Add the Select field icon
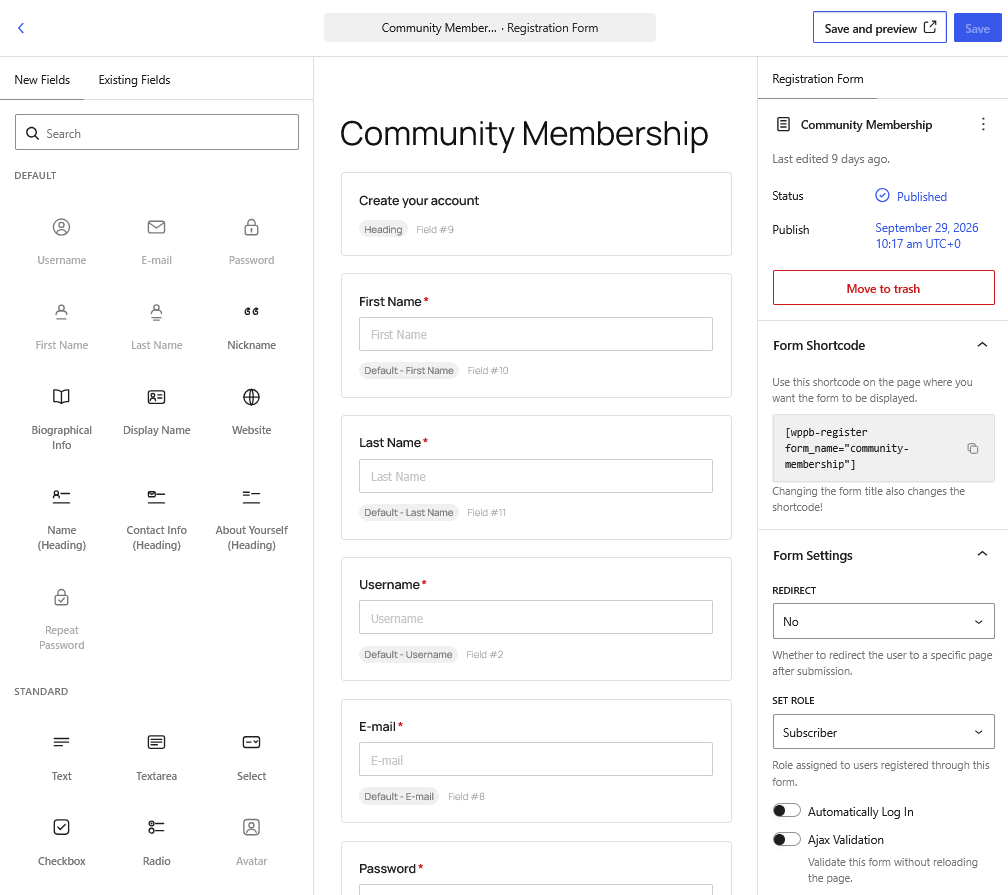This screenshot has width=1008, height=895. click(251, 743)
